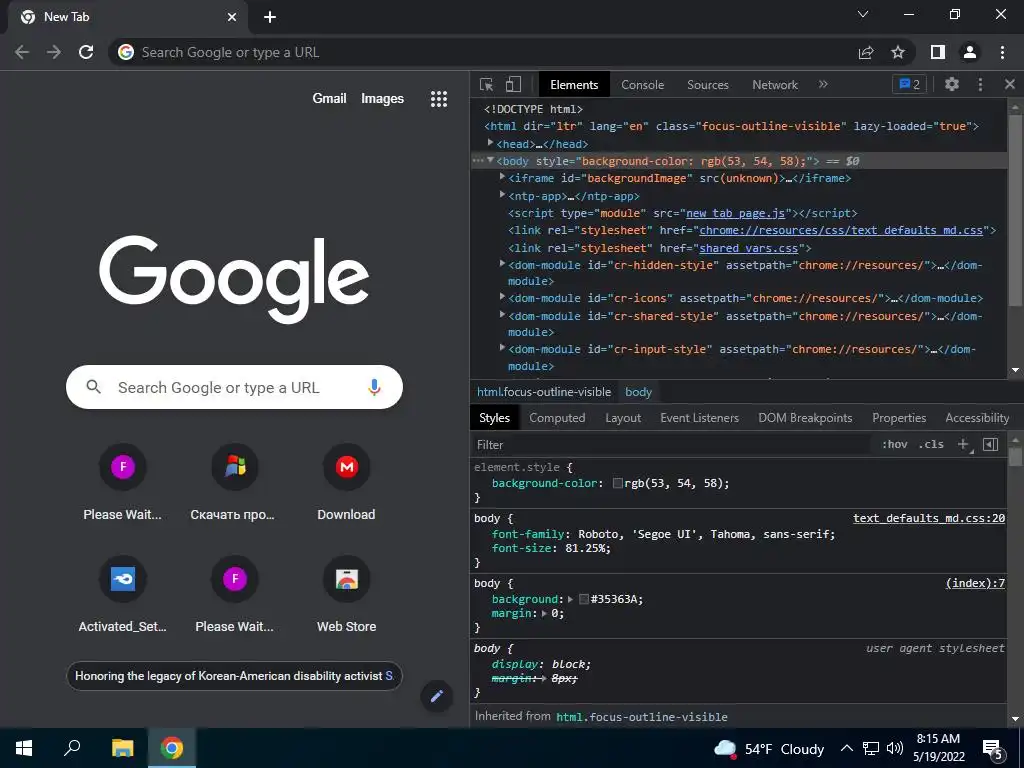Open the Layout tab
The image size is (1024, 768).
[x=623, y=418]
